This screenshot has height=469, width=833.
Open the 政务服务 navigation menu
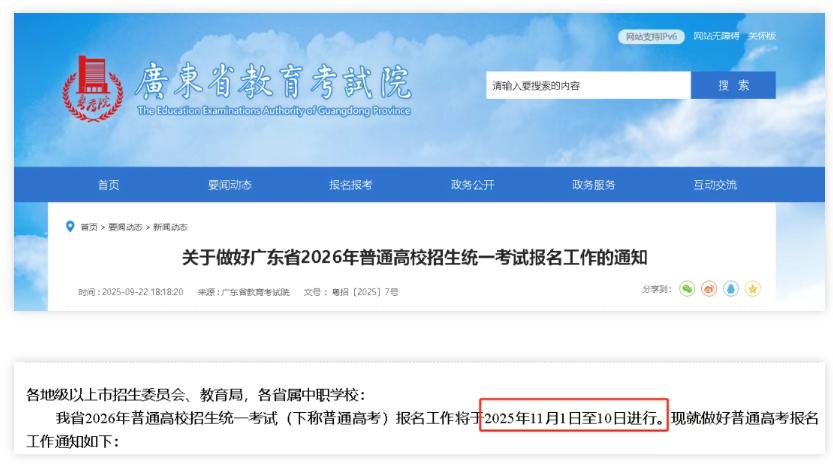point(593,185)
